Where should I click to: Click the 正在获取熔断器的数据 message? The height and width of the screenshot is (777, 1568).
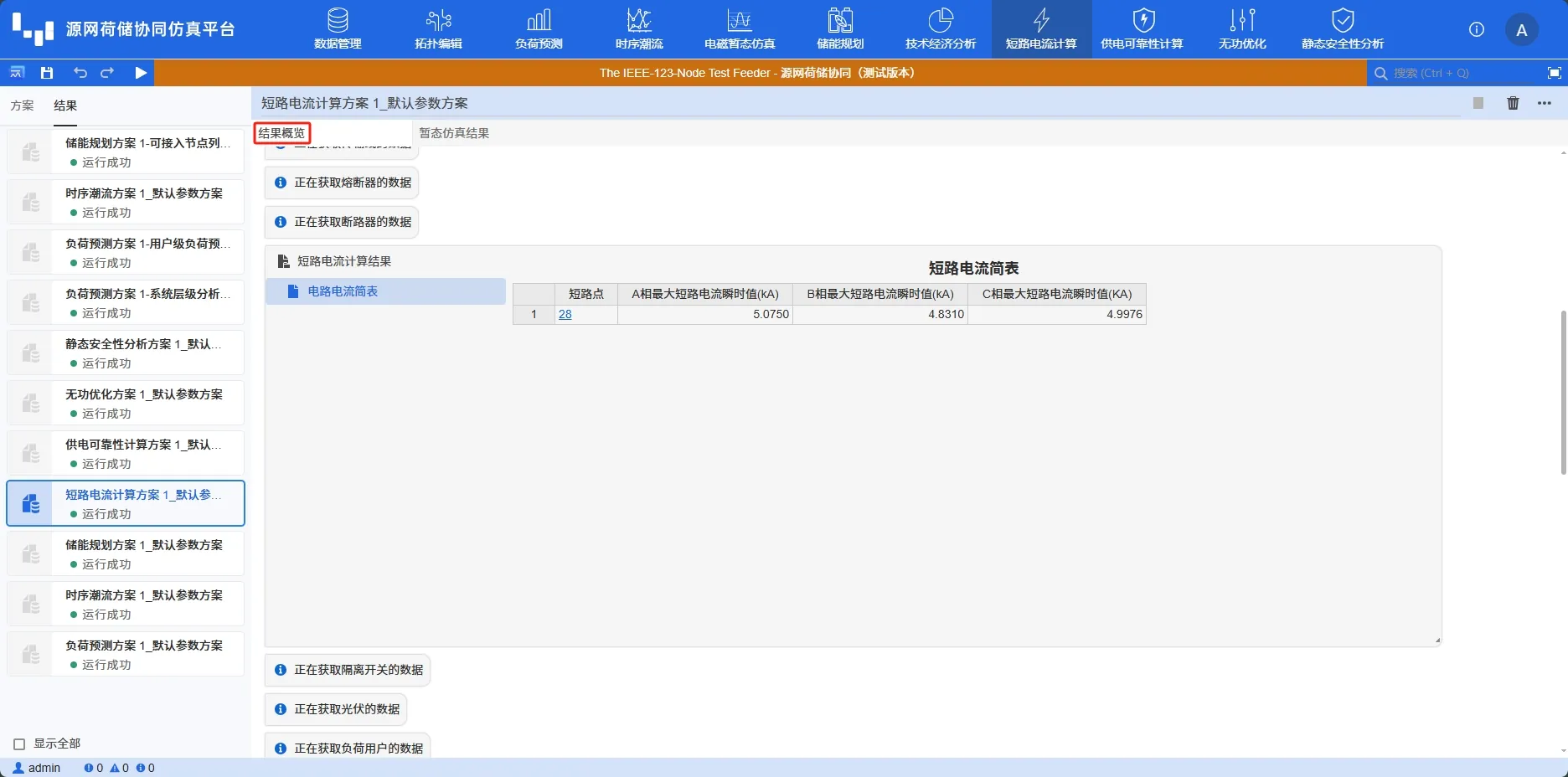(x=342, y=183)
